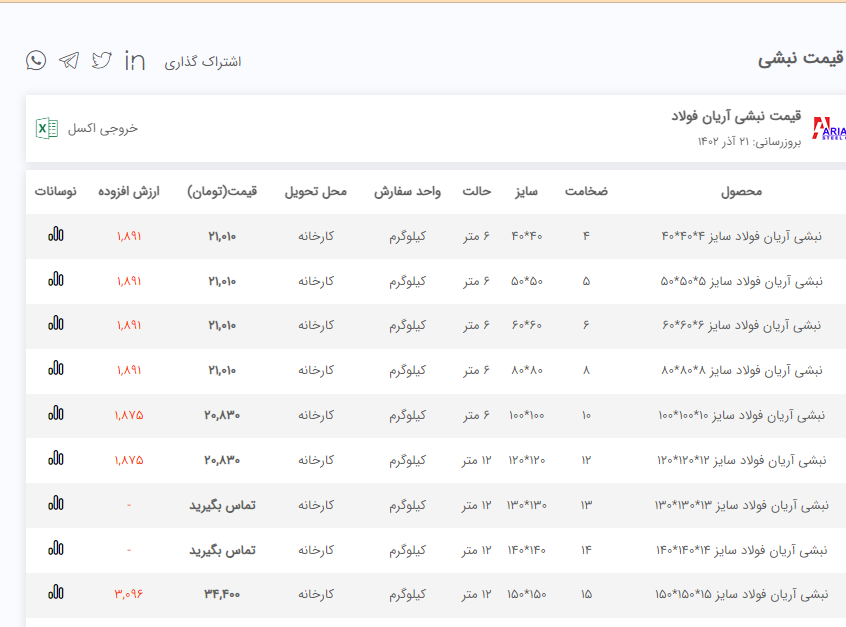Show fluctuations chart for 80*80*8 row

55,368
